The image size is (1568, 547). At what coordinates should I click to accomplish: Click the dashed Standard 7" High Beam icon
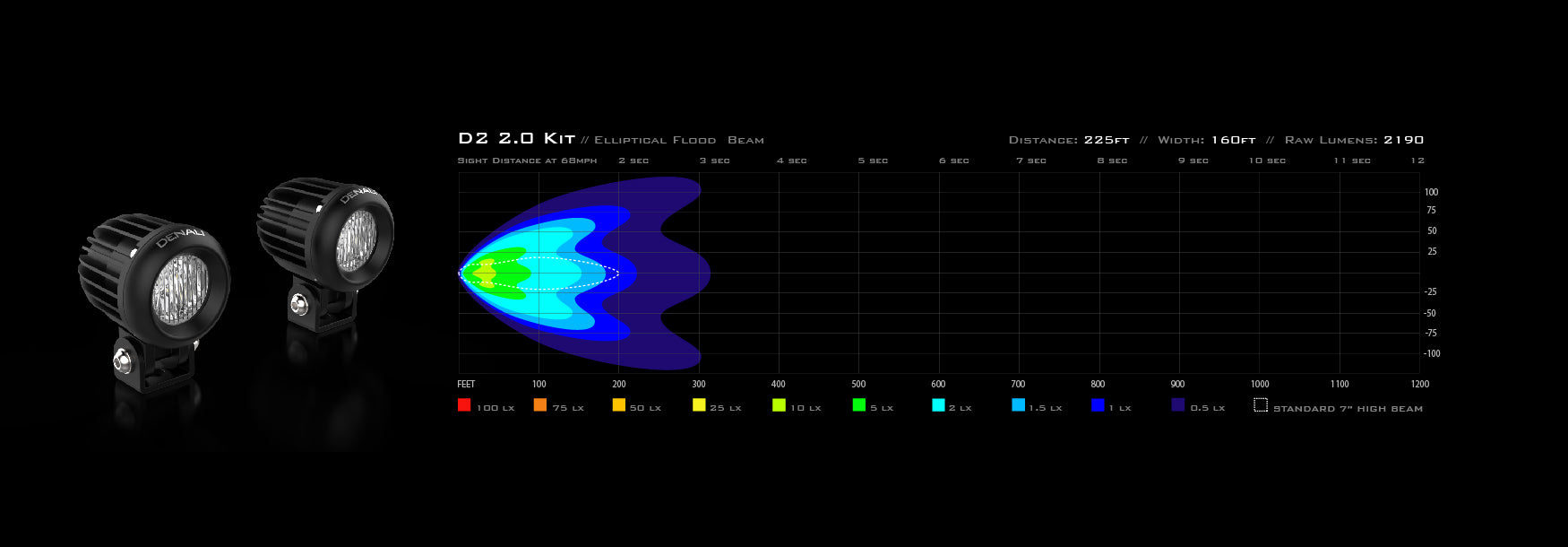click(1261, 405)
